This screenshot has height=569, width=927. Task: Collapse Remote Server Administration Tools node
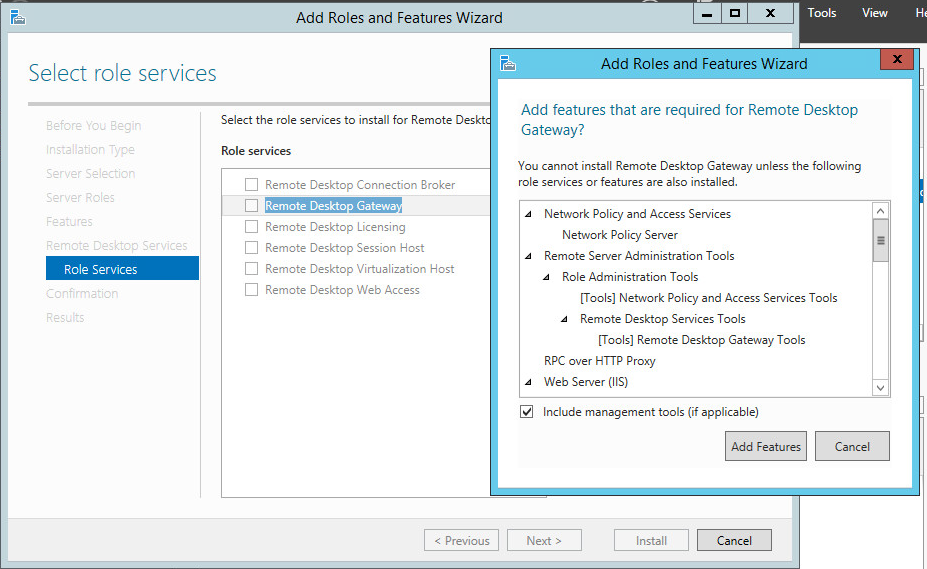click(528, 256)
